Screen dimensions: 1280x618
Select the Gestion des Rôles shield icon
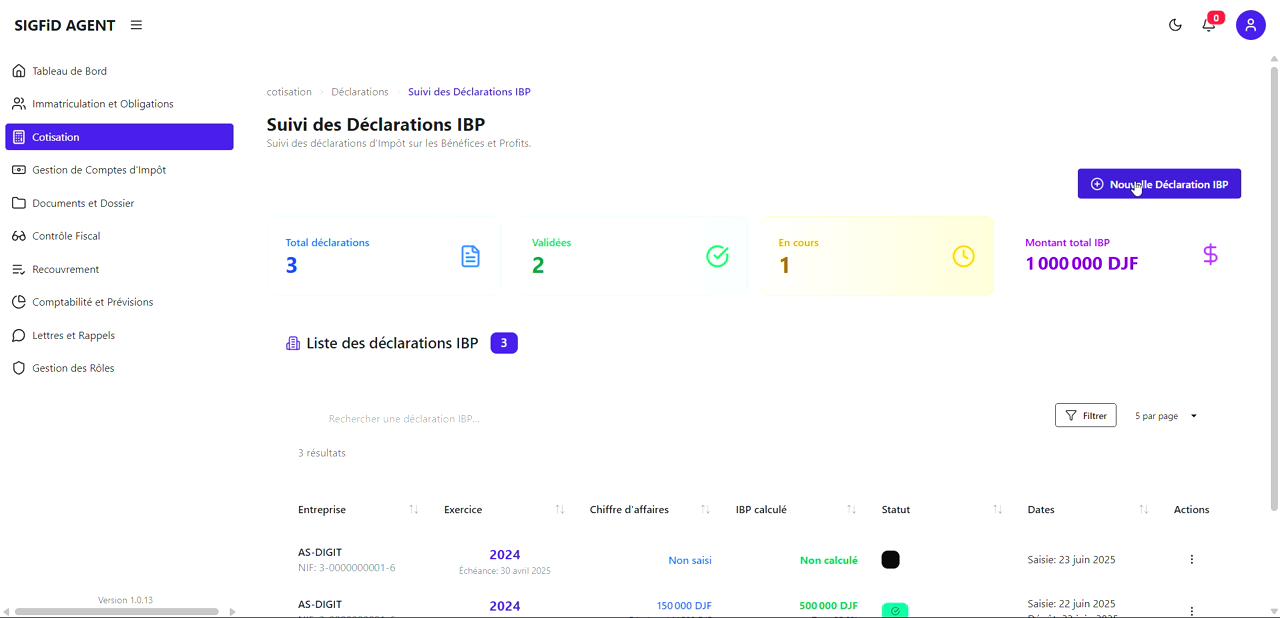click(18, 368)
